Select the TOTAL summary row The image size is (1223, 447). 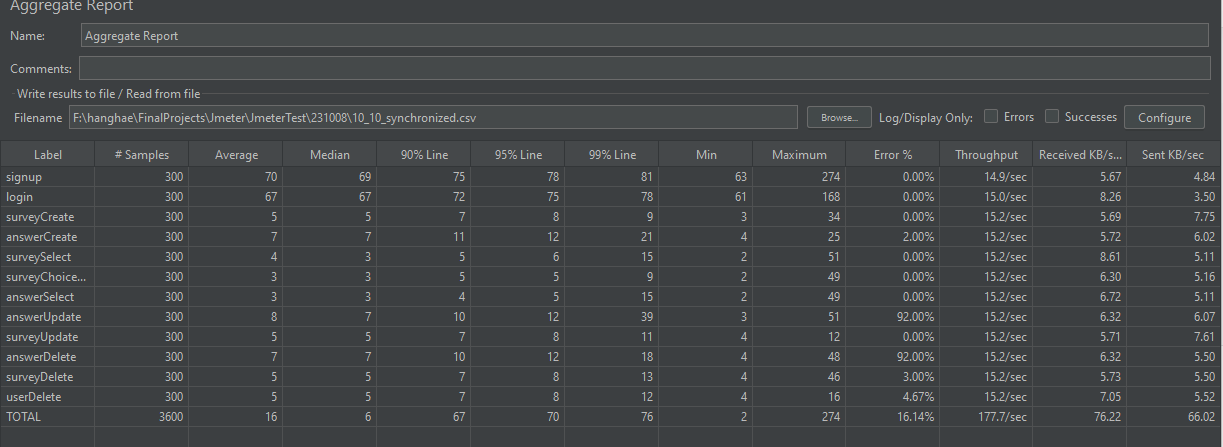pyautogui.click(x=611, y=417)
